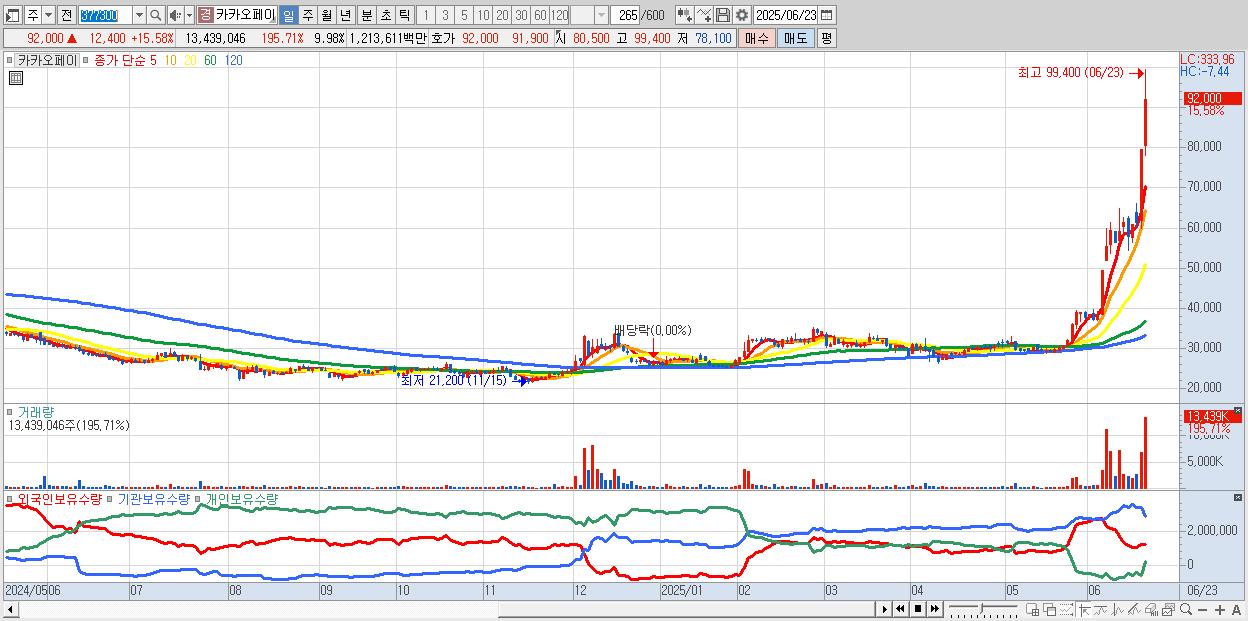Screen dimensions: 1248x621
Task: Select the 초 second chart period
Action: pos(385,15)
